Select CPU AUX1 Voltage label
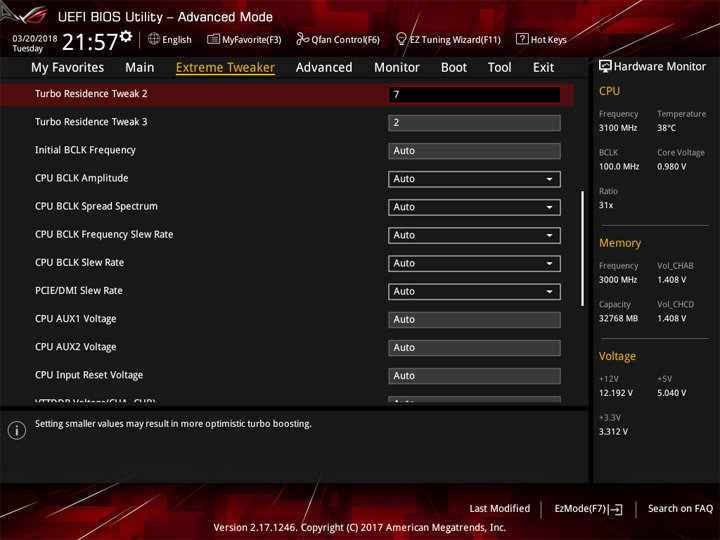Screen dimensions: 720x540 [75, 319]
